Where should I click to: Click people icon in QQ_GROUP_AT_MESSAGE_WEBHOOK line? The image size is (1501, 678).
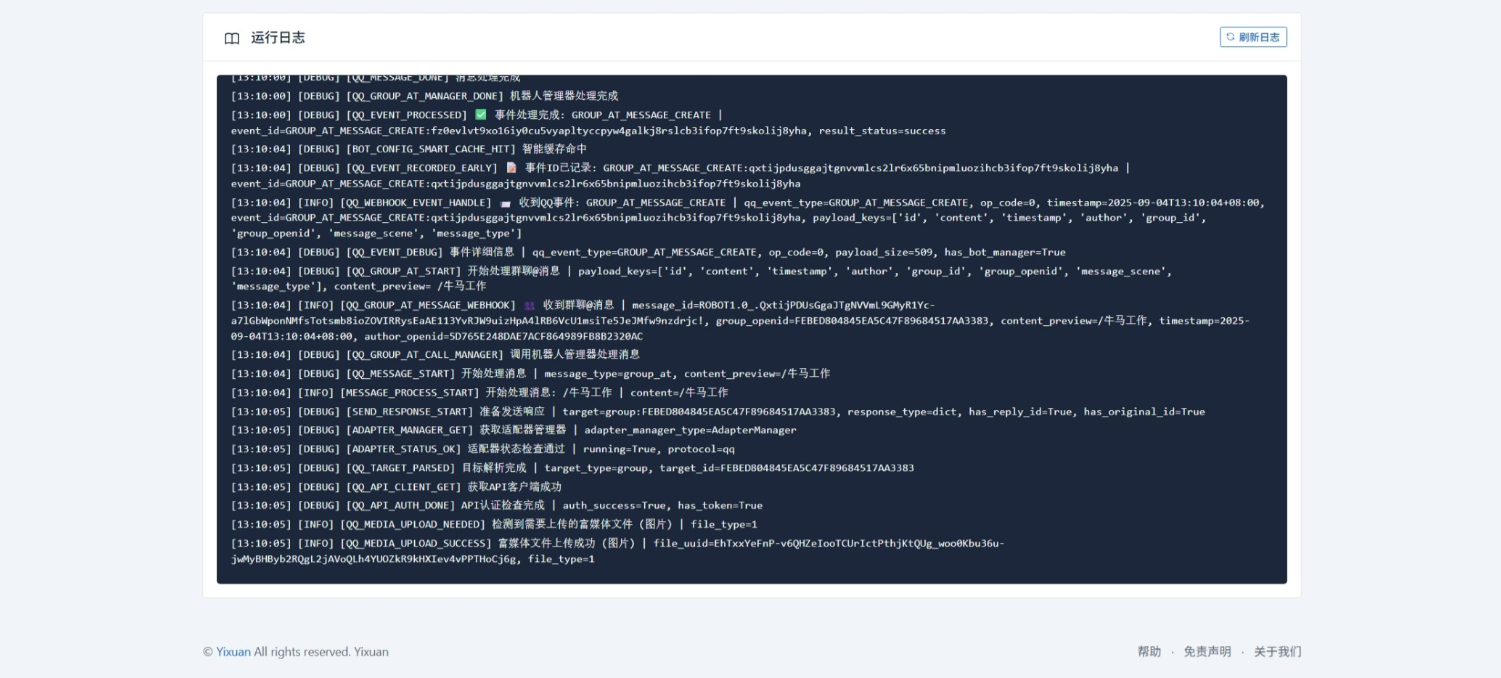[x=529, y=305]
